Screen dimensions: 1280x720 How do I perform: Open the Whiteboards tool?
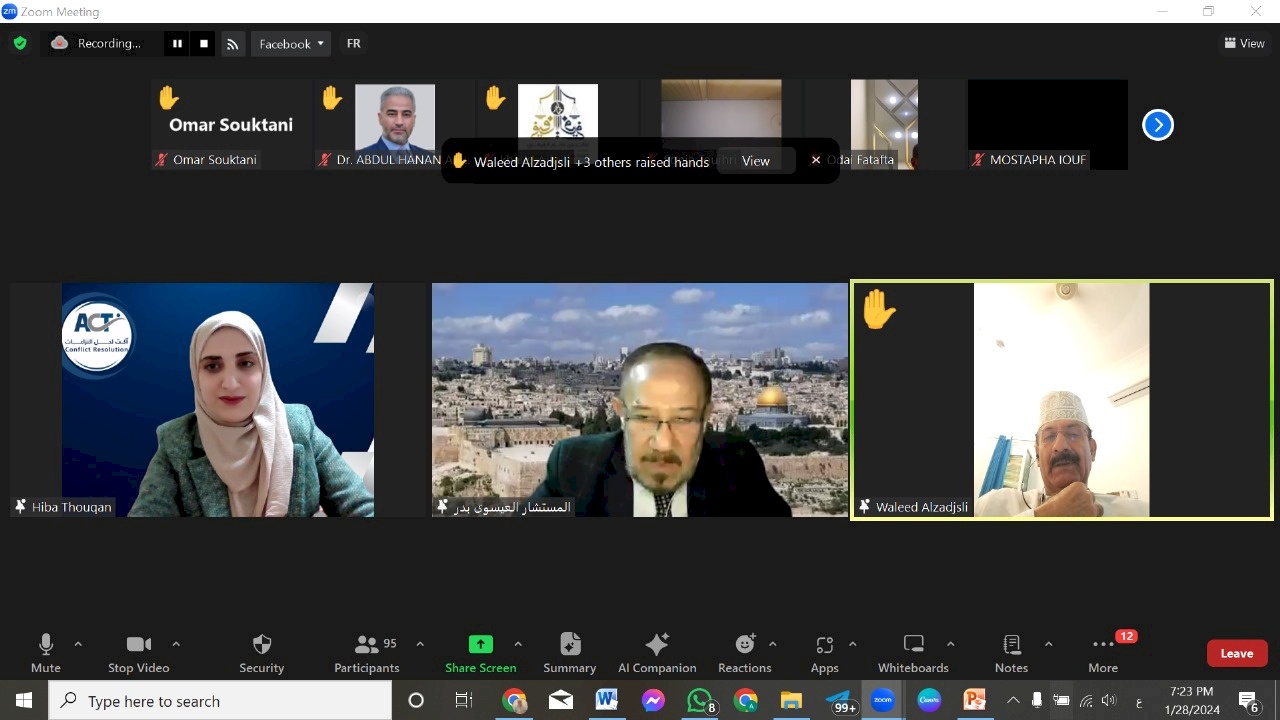(913, 653)
